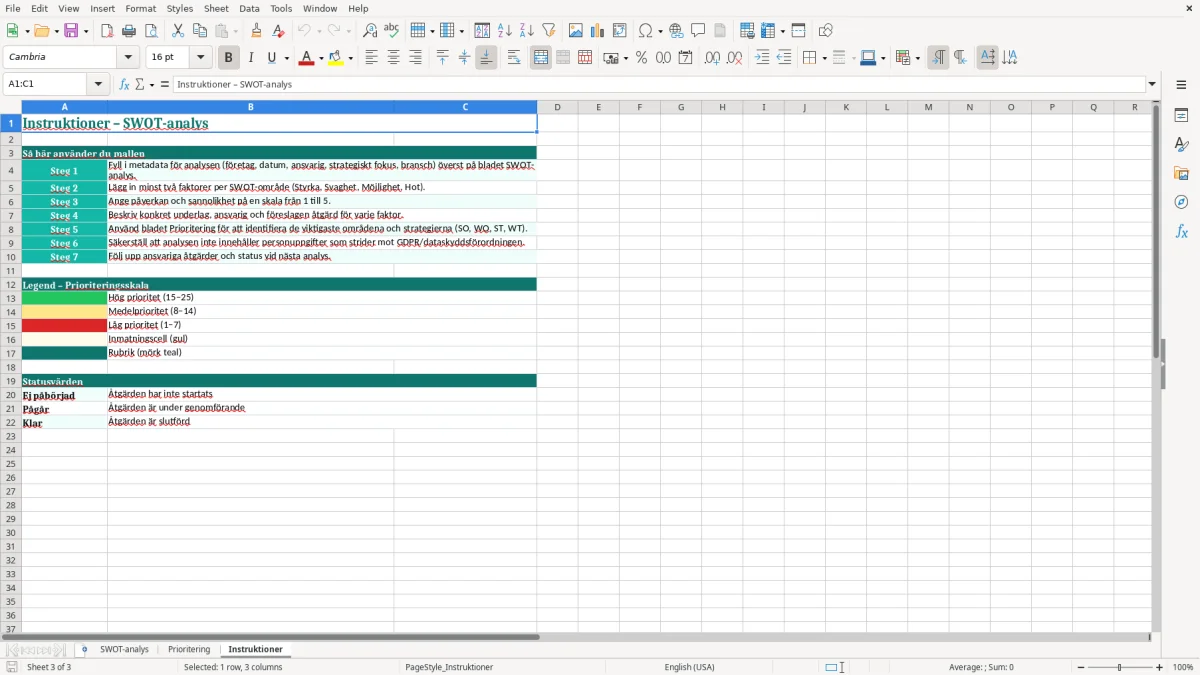Click the Copy icon
Image resolution: width=1200 pixels, height=675 pixels.
point(200,31)
